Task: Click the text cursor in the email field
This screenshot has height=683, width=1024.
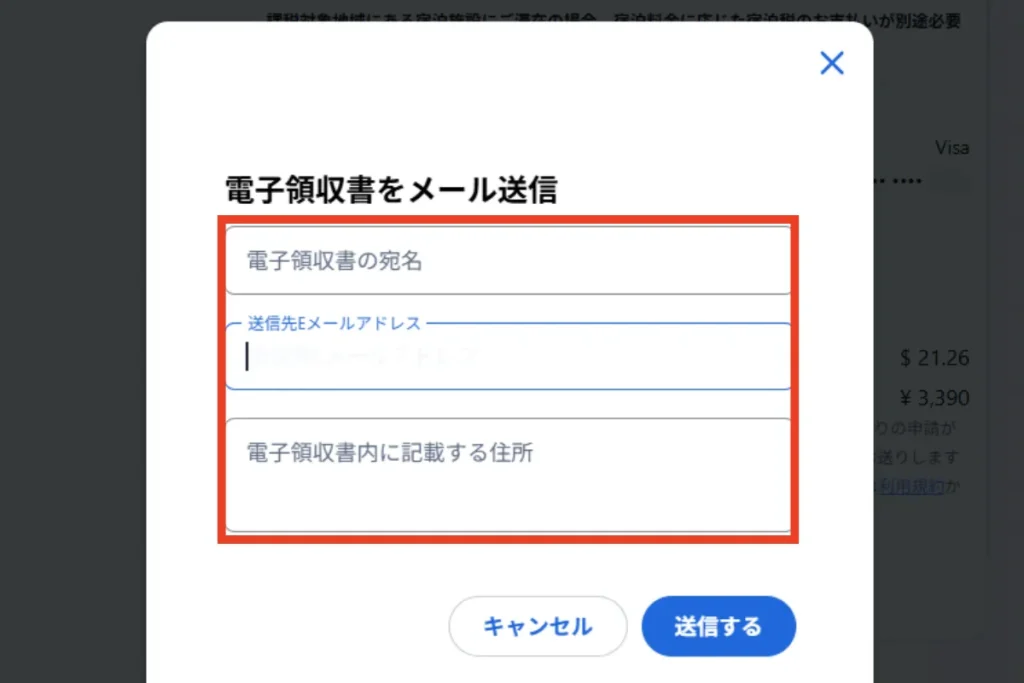Action: coord(247,356)
